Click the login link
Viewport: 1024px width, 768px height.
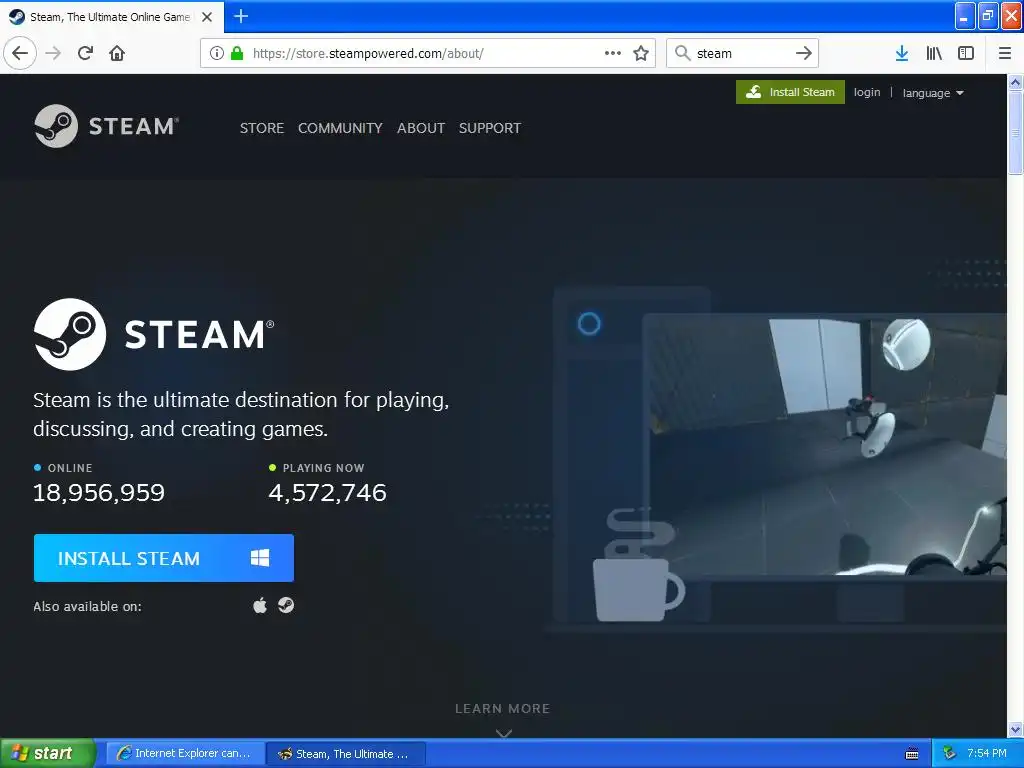pos(867,92)
